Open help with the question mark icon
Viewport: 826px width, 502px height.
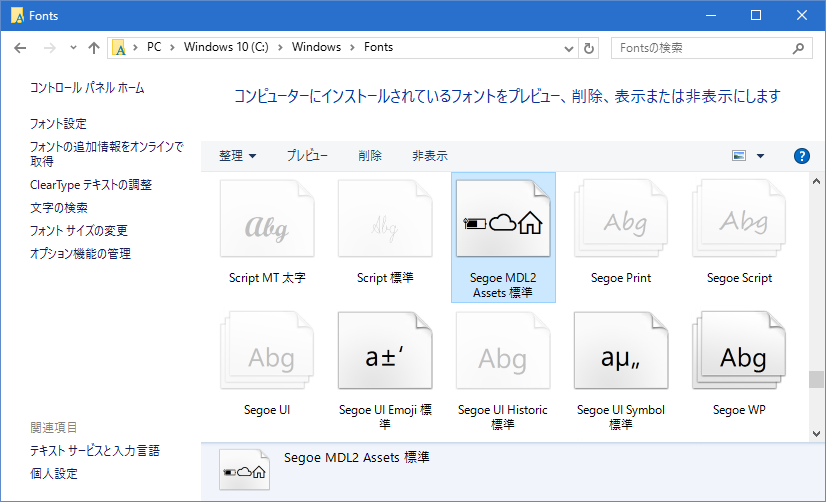[801, 156]
